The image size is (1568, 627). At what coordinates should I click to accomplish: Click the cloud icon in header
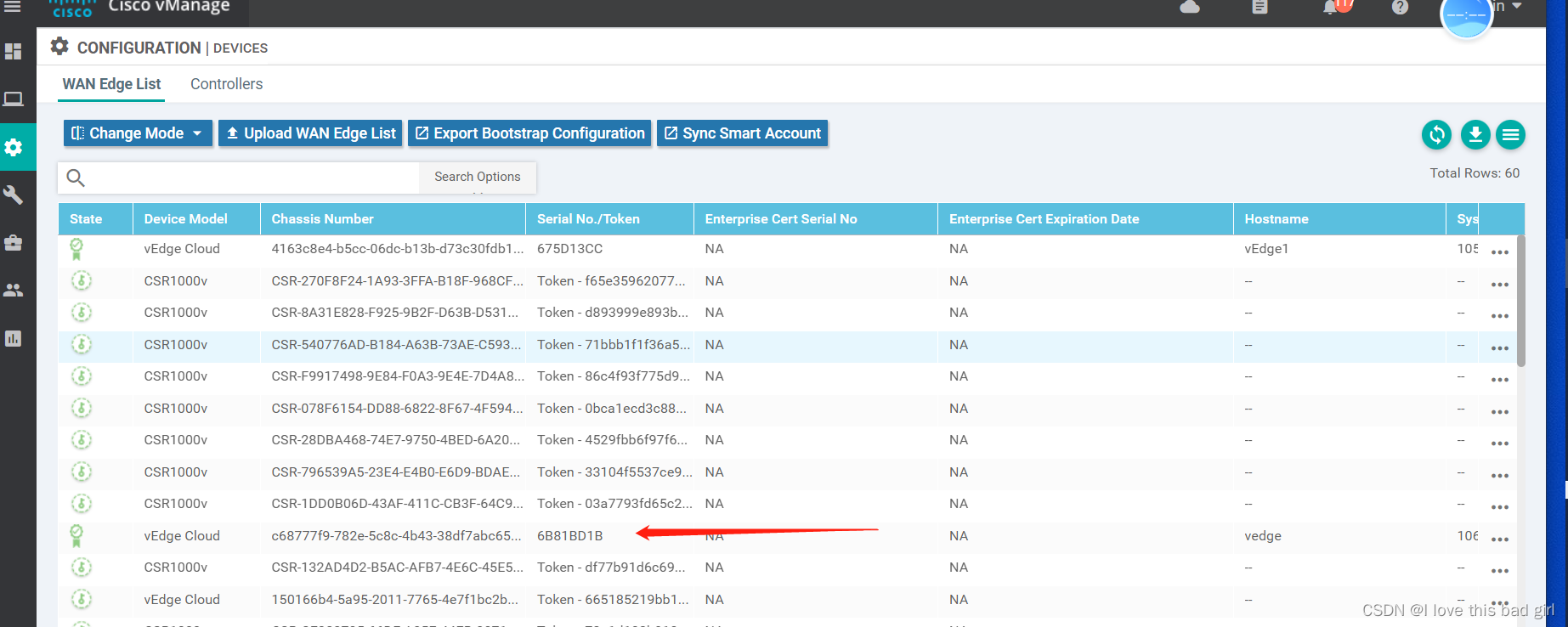tap(1190, 8)
